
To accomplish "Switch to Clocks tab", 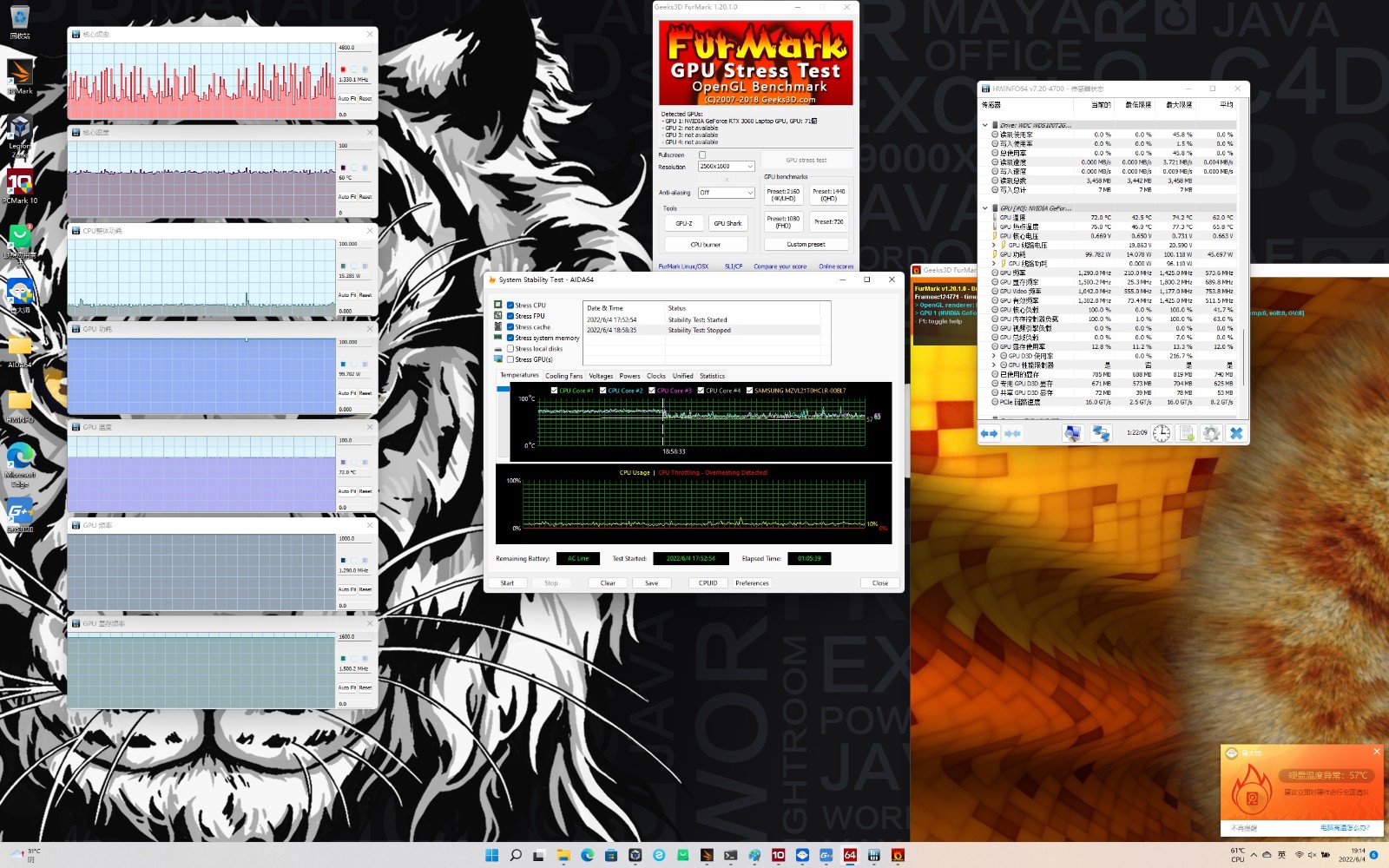I will (x=656, y=376).
